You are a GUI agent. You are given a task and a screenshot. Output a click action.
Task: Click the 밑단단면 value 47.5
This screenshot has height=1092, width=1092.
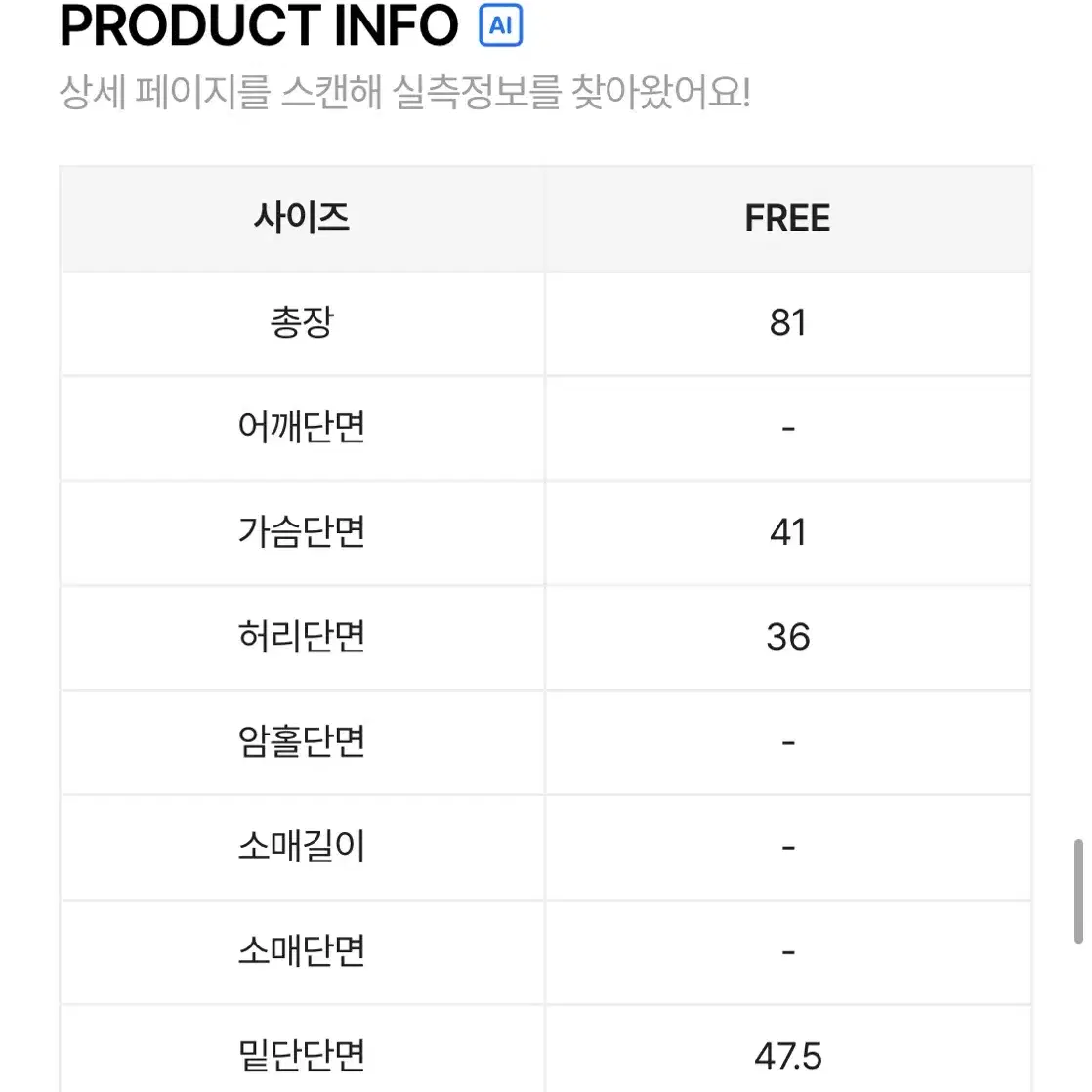(x=787, y=1056)
